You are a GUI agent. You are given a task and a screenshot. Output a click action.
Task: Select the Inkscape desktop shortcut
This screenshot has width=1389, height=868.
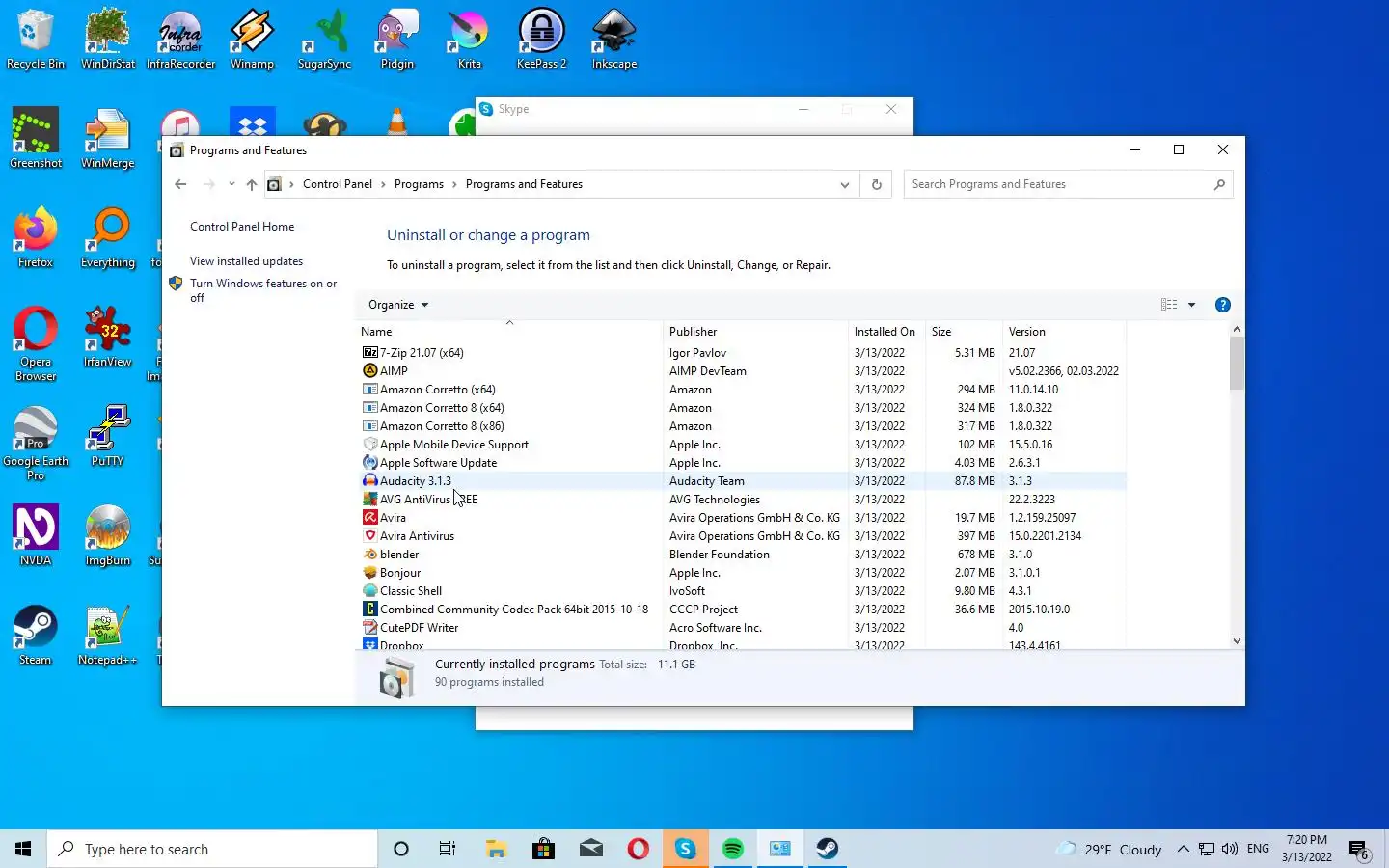(613, 40)
